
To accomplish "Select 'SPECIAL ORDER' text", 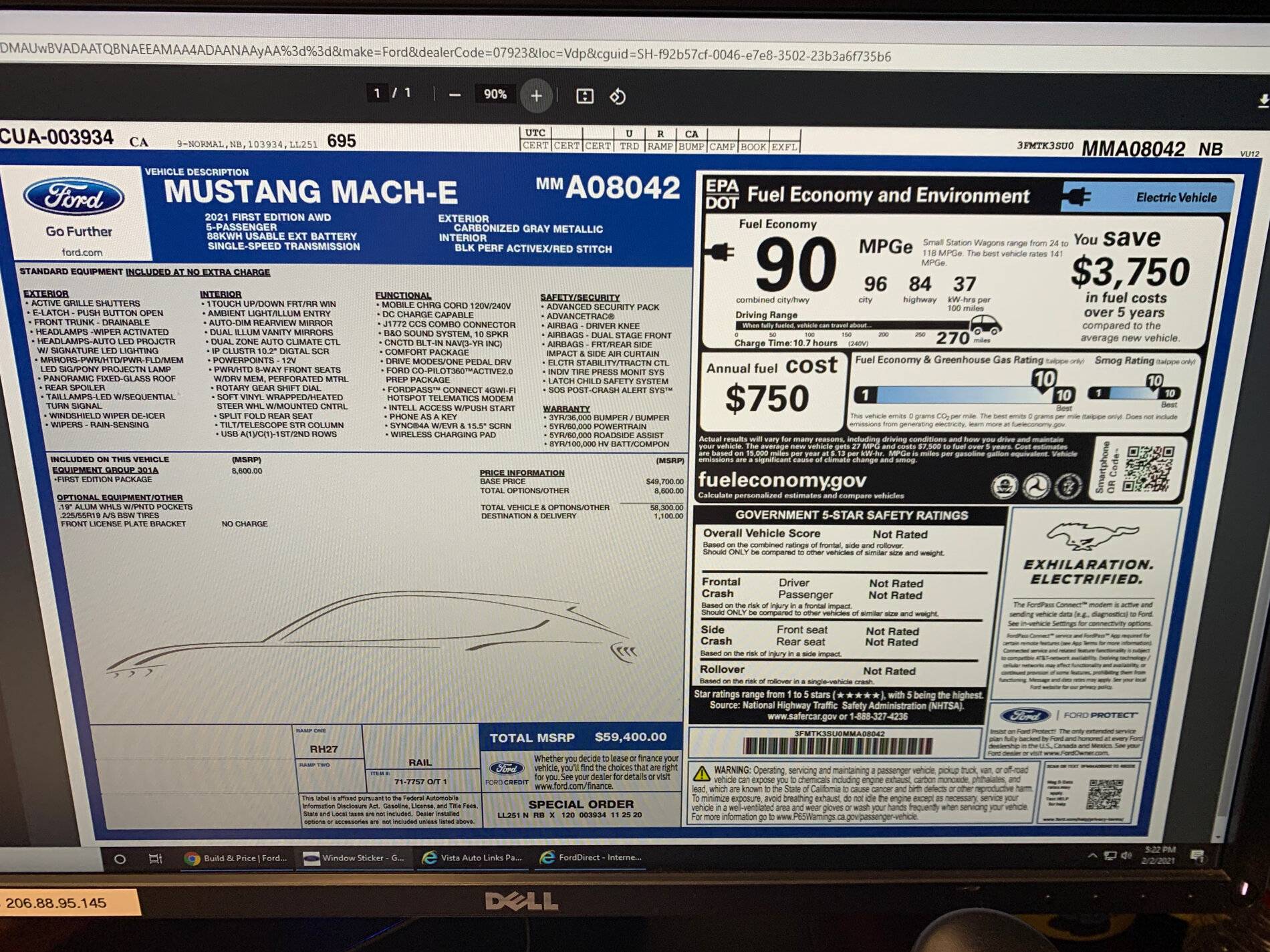I will [x=581, y=804].
